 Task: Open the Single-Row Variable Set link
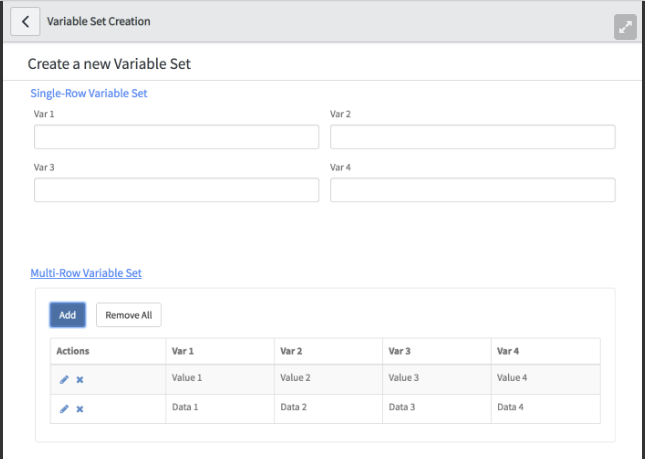(89, 93)
